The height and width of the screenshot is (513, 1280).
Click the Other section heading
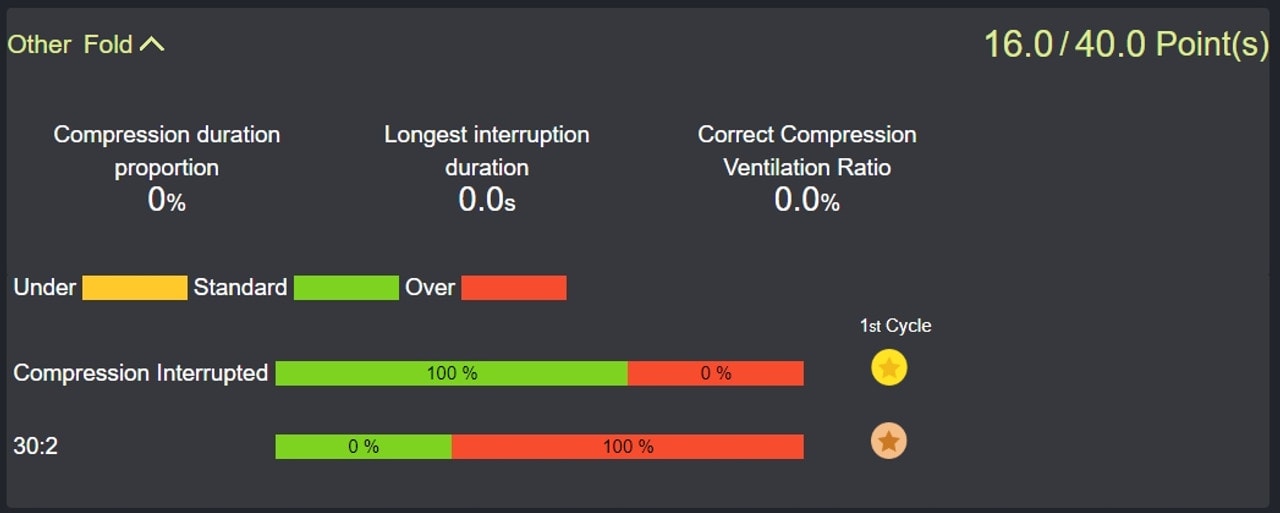click(39, 44)
